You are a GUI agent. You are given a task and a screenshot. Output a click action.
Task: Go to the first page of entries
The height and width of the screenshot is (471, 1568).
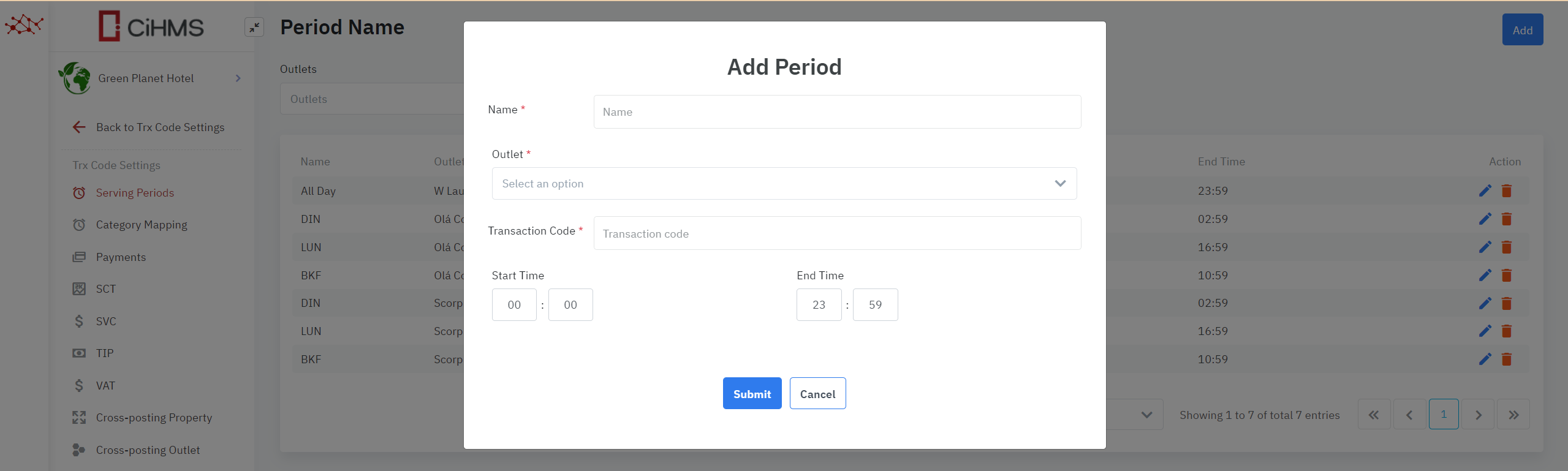(x=1374, y=415)
